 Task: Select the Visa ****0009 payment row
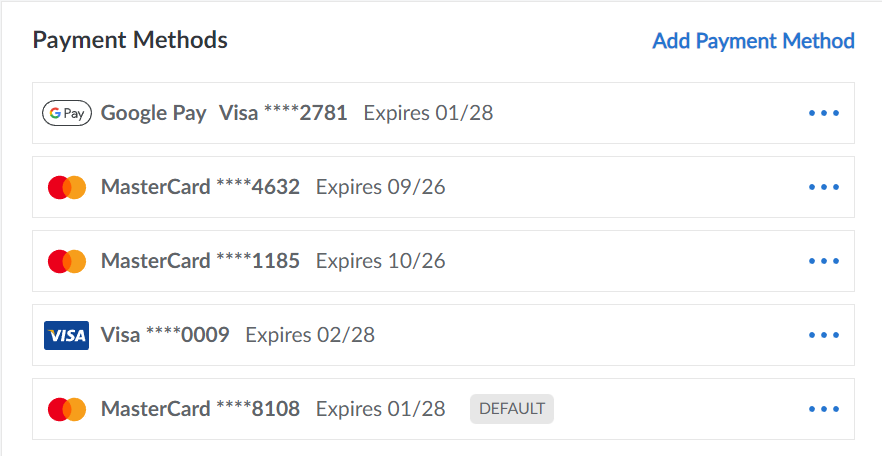[x=600, y=335]
